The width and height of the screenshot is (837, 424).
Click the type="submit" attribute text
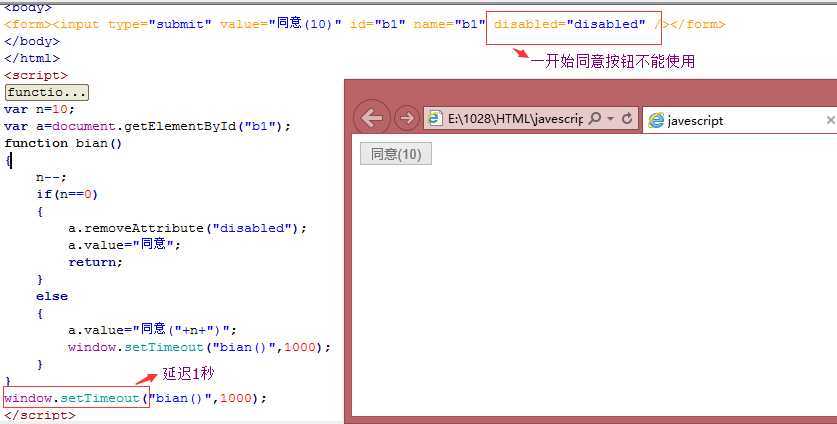(x=160, y=24)
